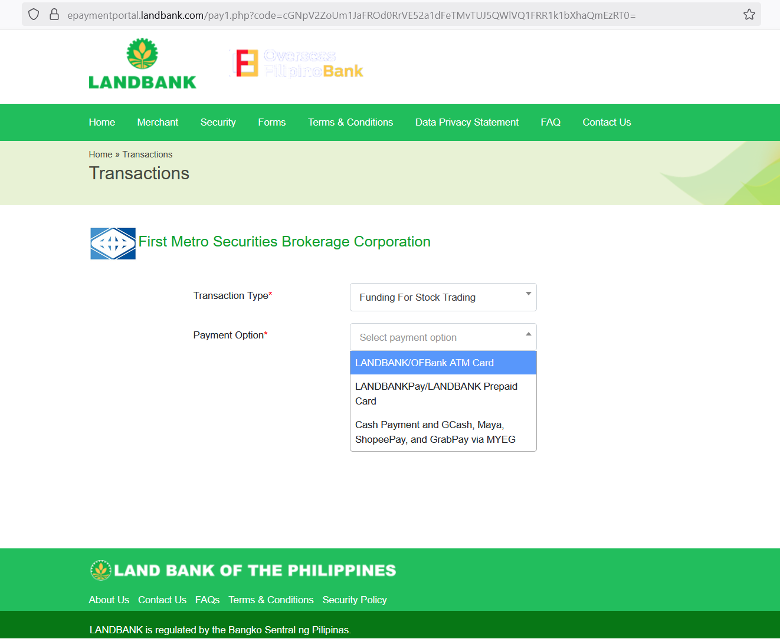Open Terms & Conditions footer link

point(271,600)
